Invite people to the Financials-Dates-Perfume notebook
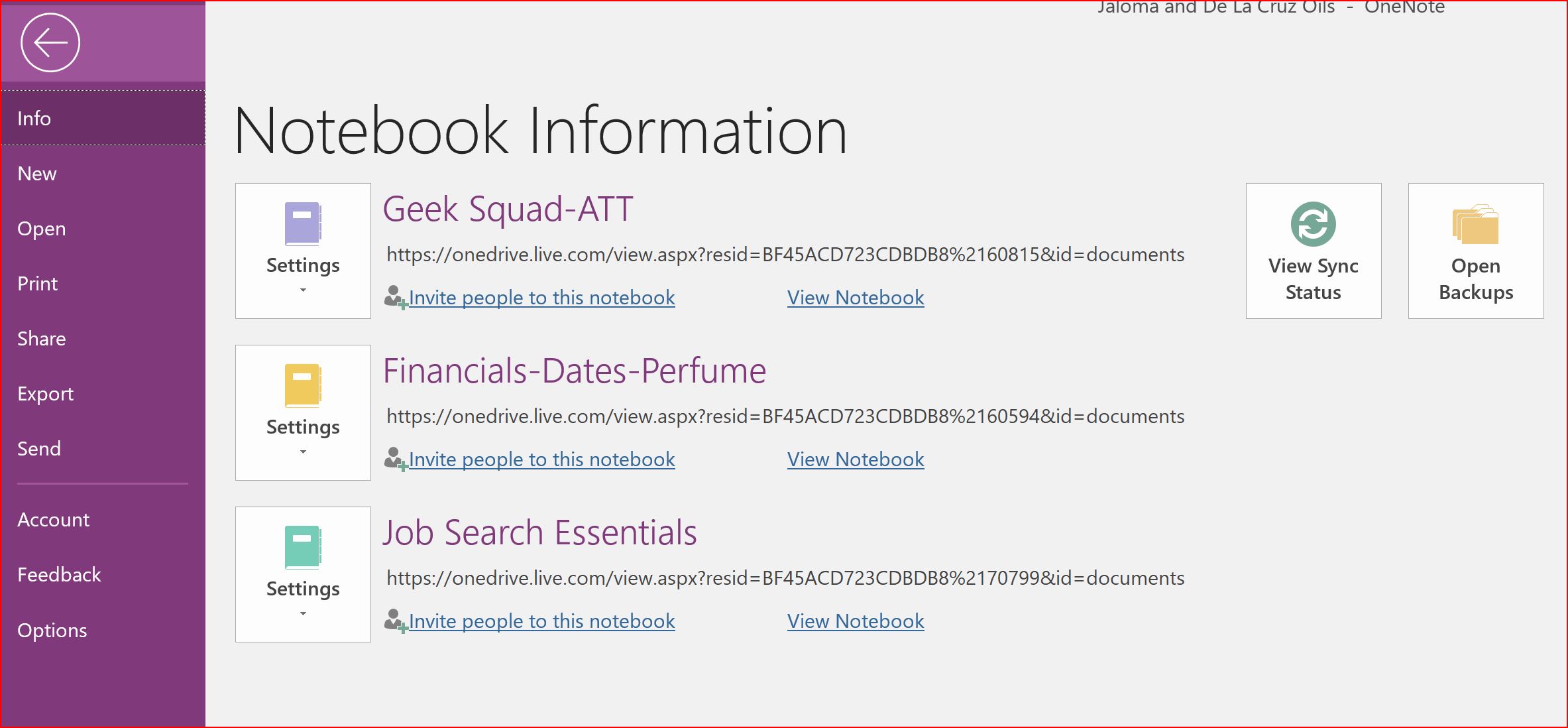The height and width of the screenshot is (728, 1568). point(541,459)
